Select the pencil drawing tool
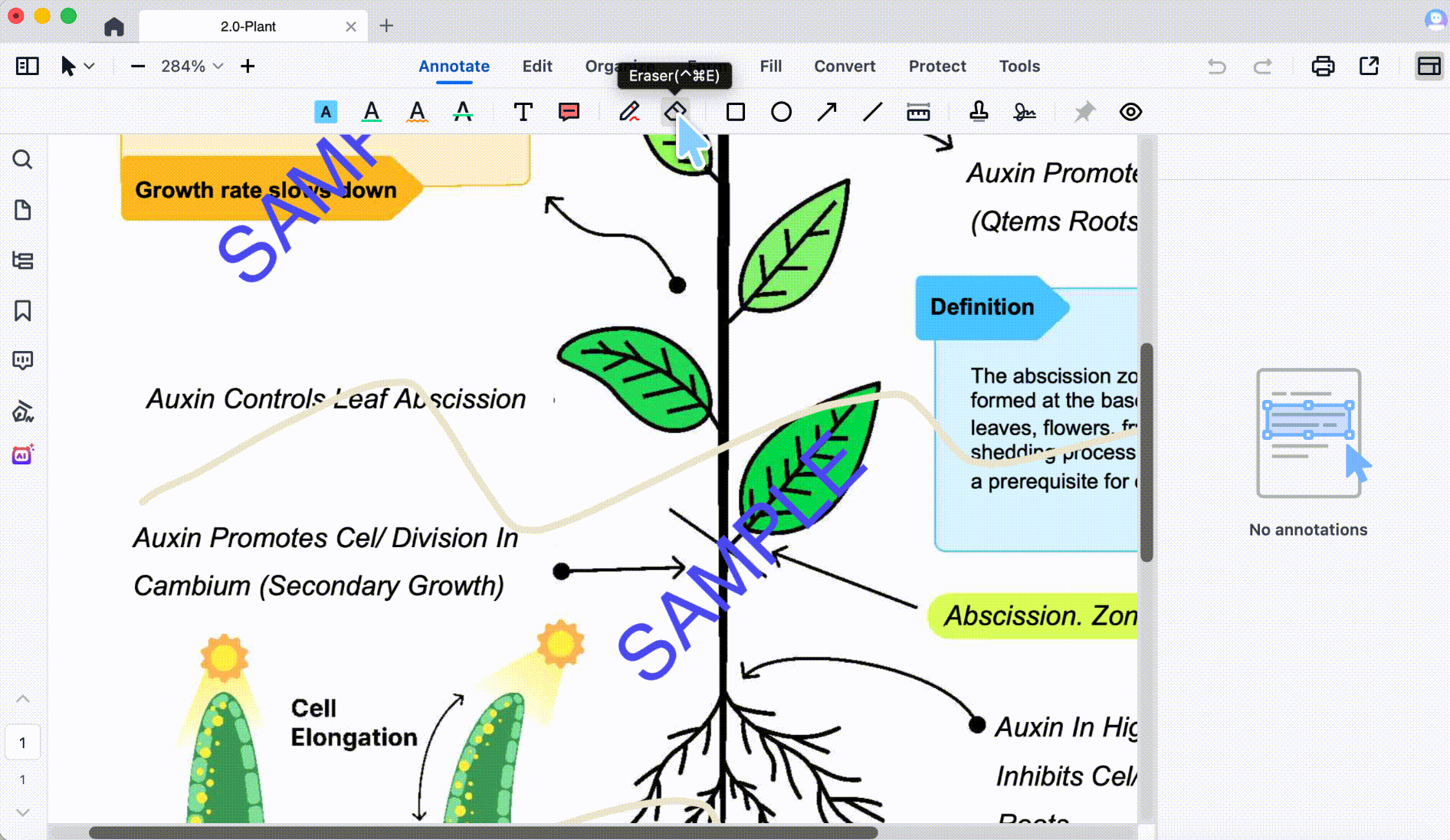The width and height of the screenshot is (1450, 840). 629,112
